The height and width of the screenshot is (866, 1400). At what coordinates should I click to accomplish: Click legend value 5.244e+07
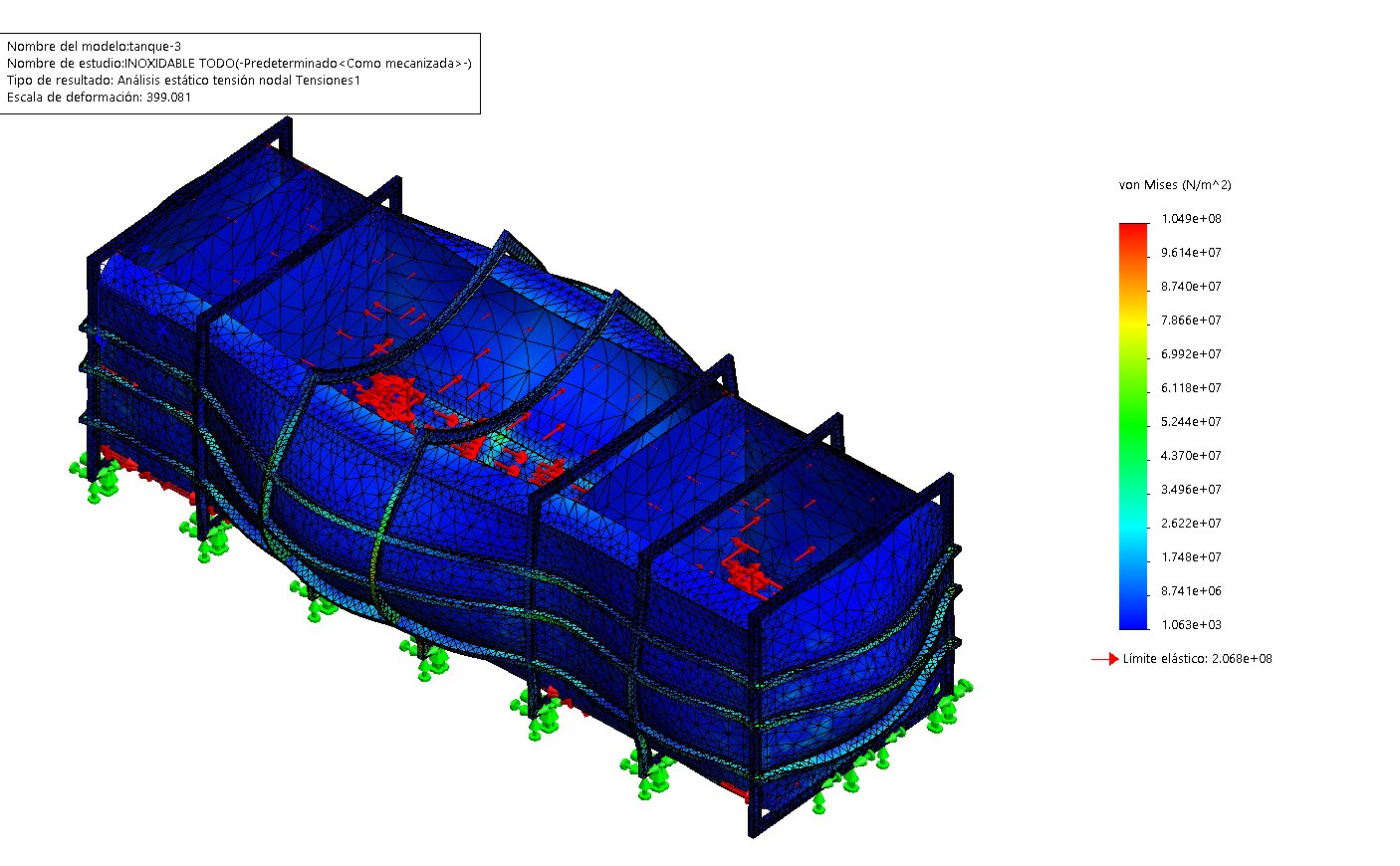pyautogui.click(x=1191, y=422)
